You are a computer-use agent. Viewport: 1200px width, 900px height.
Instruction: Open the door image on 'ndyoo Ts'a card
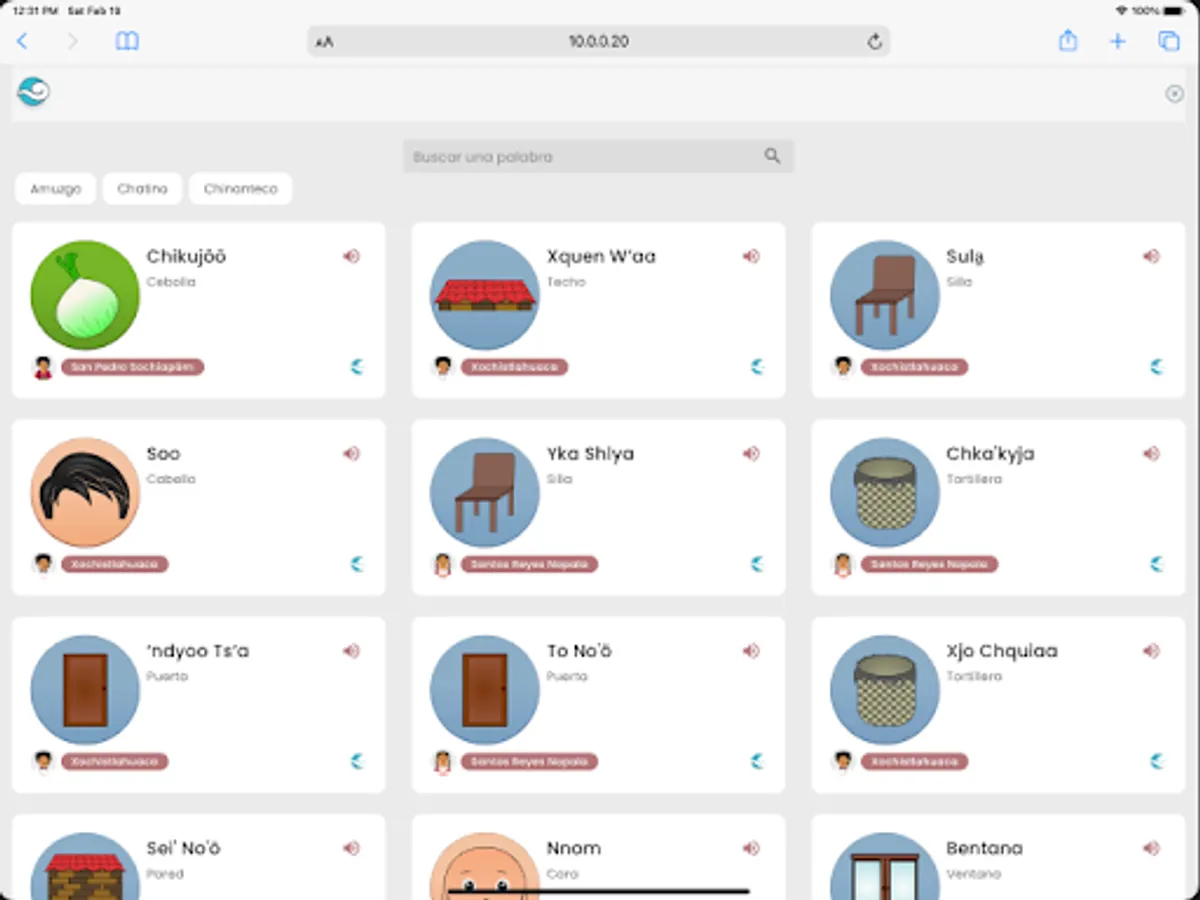click(x=85, y=689)
